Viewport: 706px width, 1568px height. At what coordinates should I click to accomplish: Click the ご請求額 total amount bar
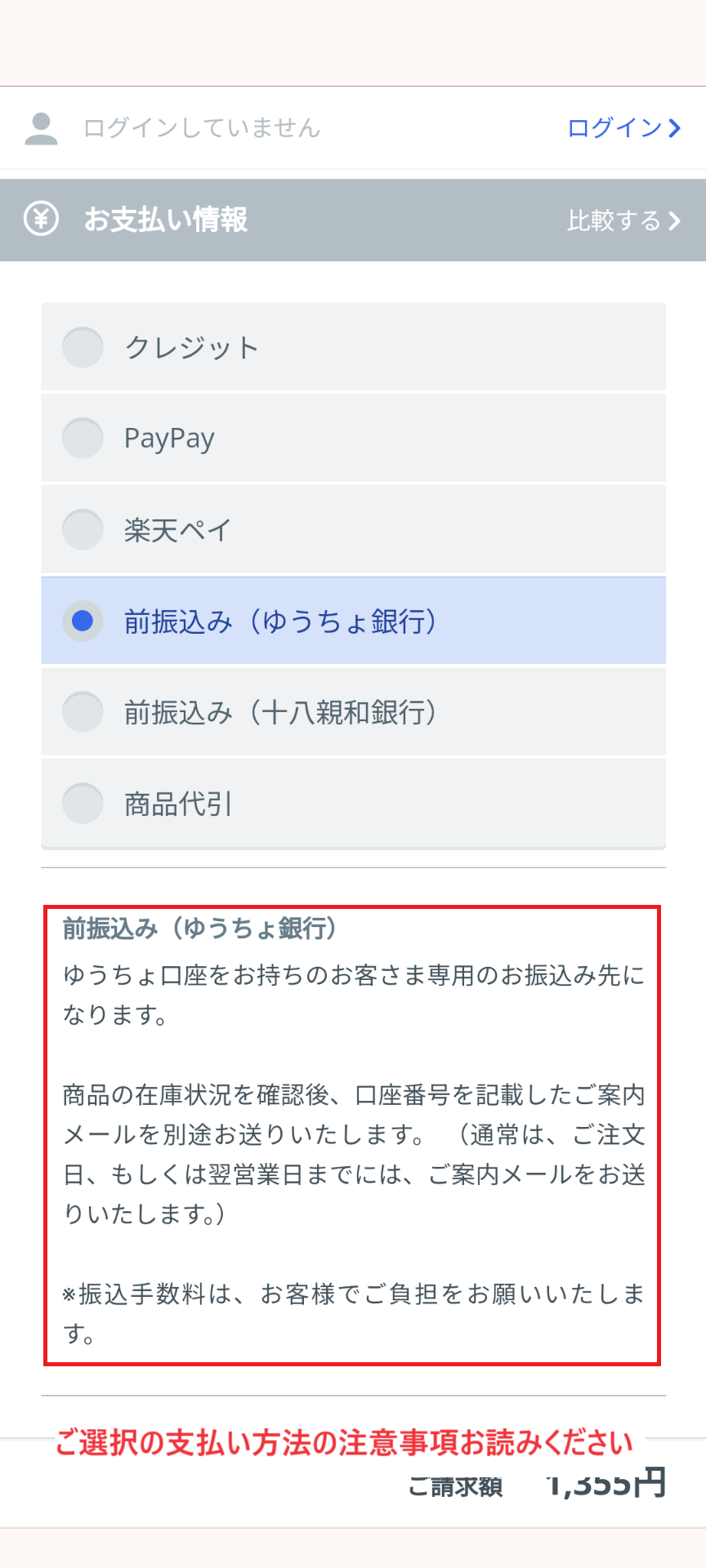[353, 1482]
